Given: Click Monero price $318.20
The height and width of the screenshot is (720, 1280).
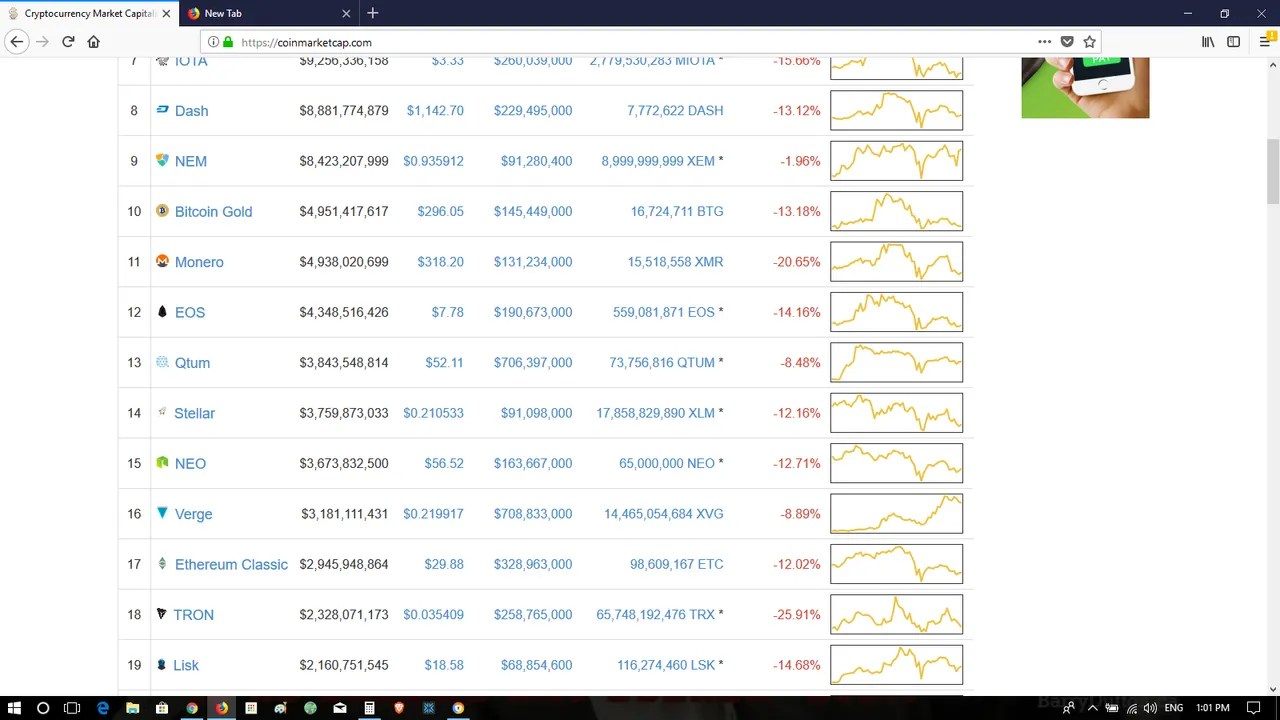Looking at the screenshot, I should pyautogui.click(x=440, y=262).
